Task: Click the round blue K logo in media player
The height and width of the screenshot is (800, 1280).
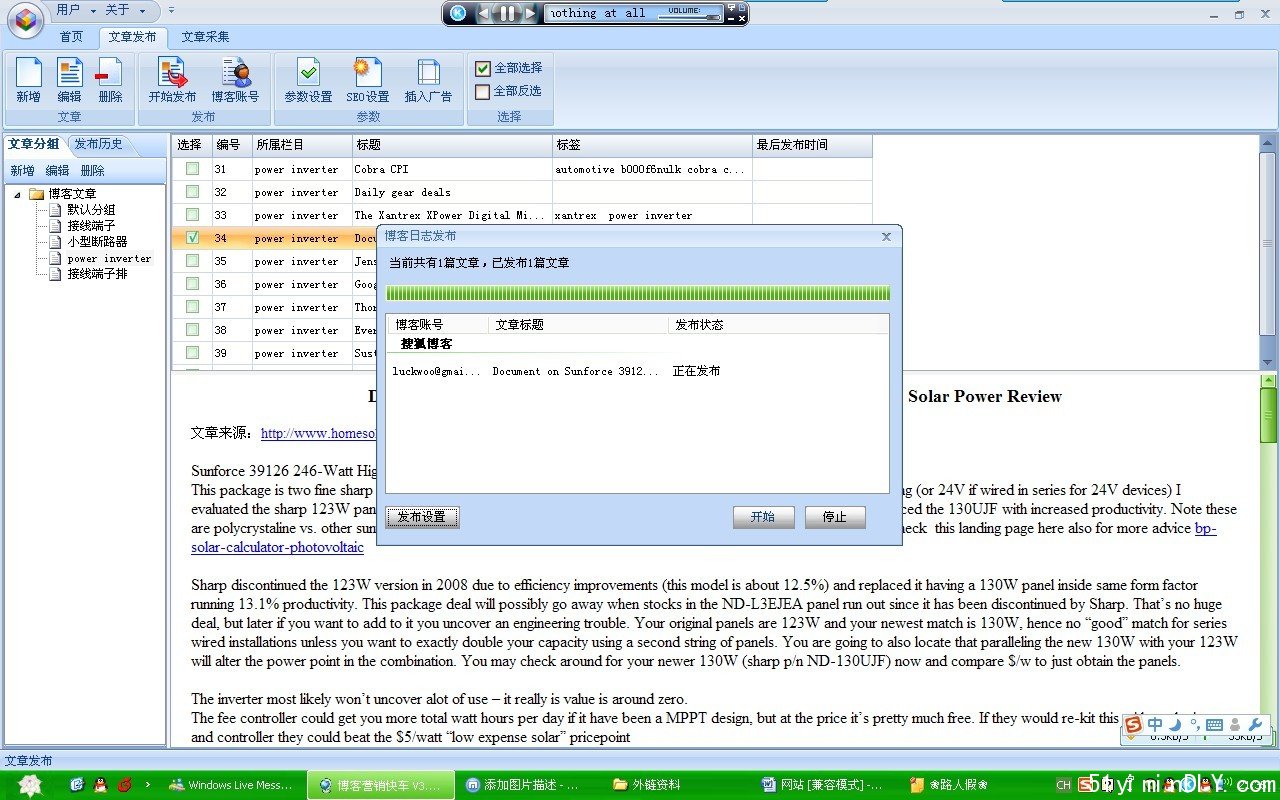Action: click(458, 13)
